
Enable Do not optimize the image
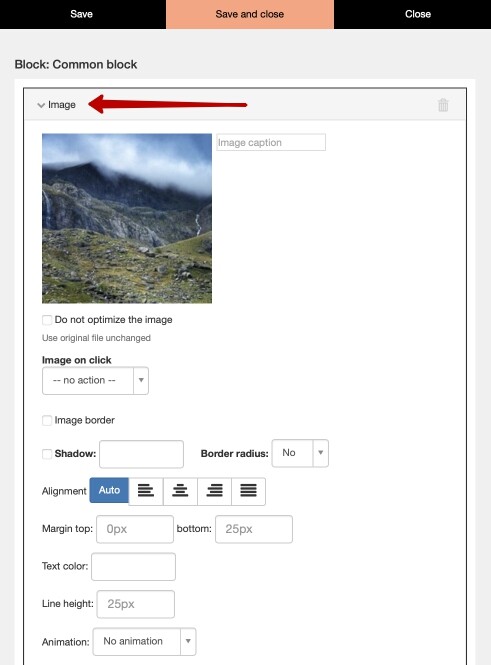(47, 320)
